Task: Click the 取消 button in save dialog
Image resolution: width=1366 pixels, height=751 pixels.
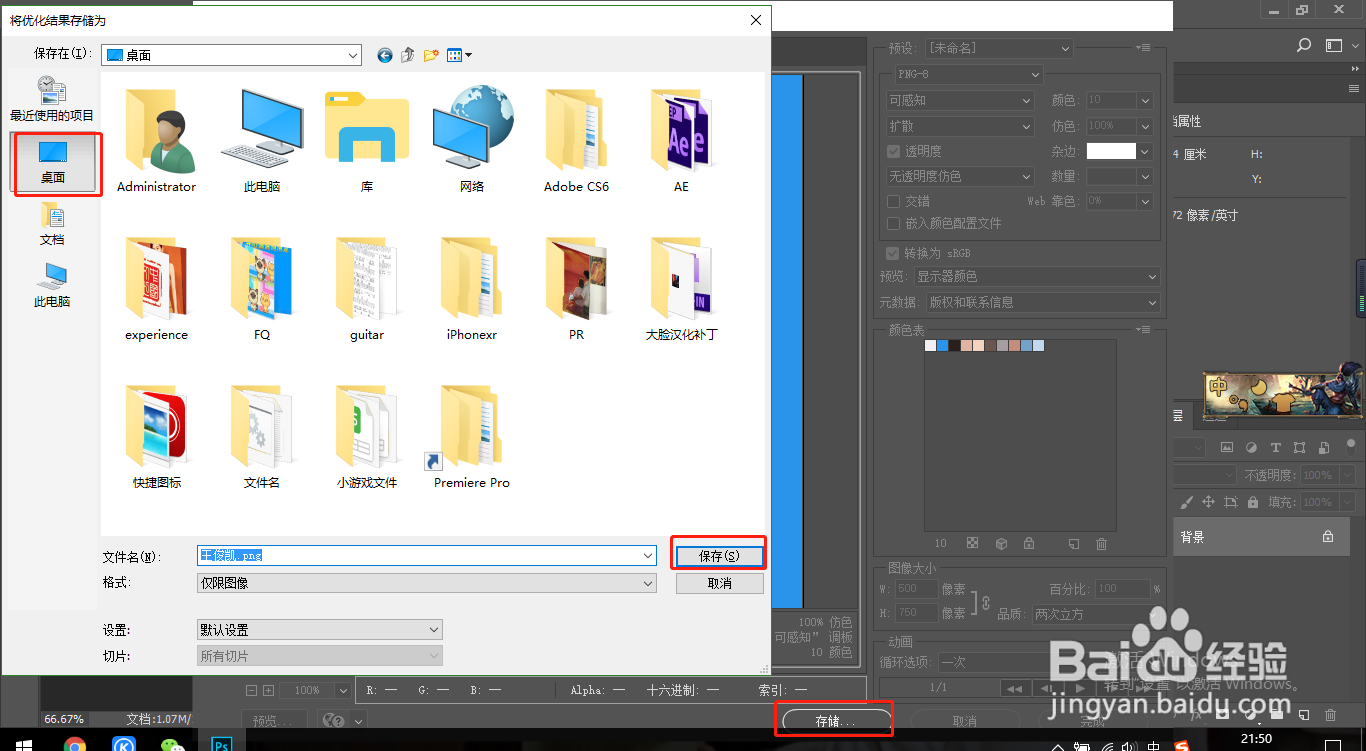Action: click(x=720, y=583)
